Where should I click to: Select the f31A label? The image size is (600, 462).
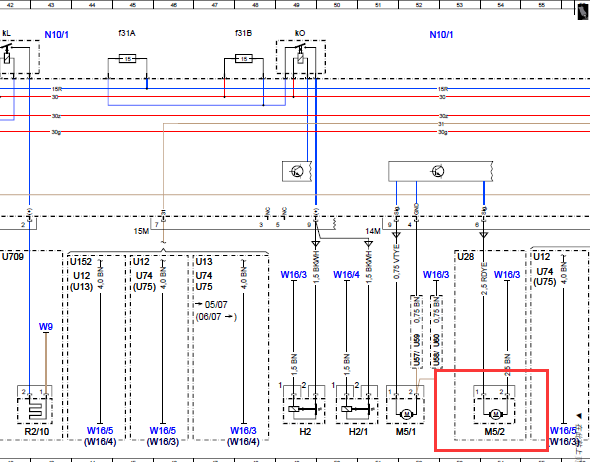[x=127, y=33]
